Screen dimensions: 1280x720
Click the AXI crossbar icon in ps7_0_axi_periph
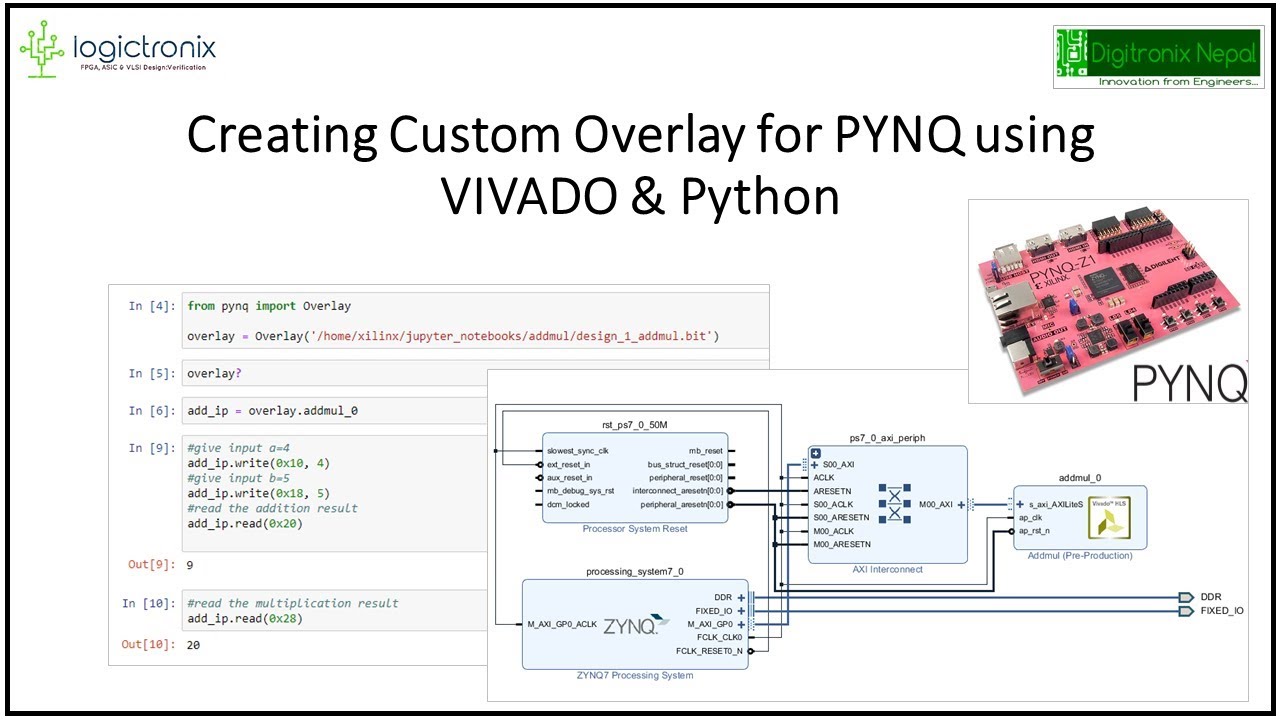coord(895,505)
